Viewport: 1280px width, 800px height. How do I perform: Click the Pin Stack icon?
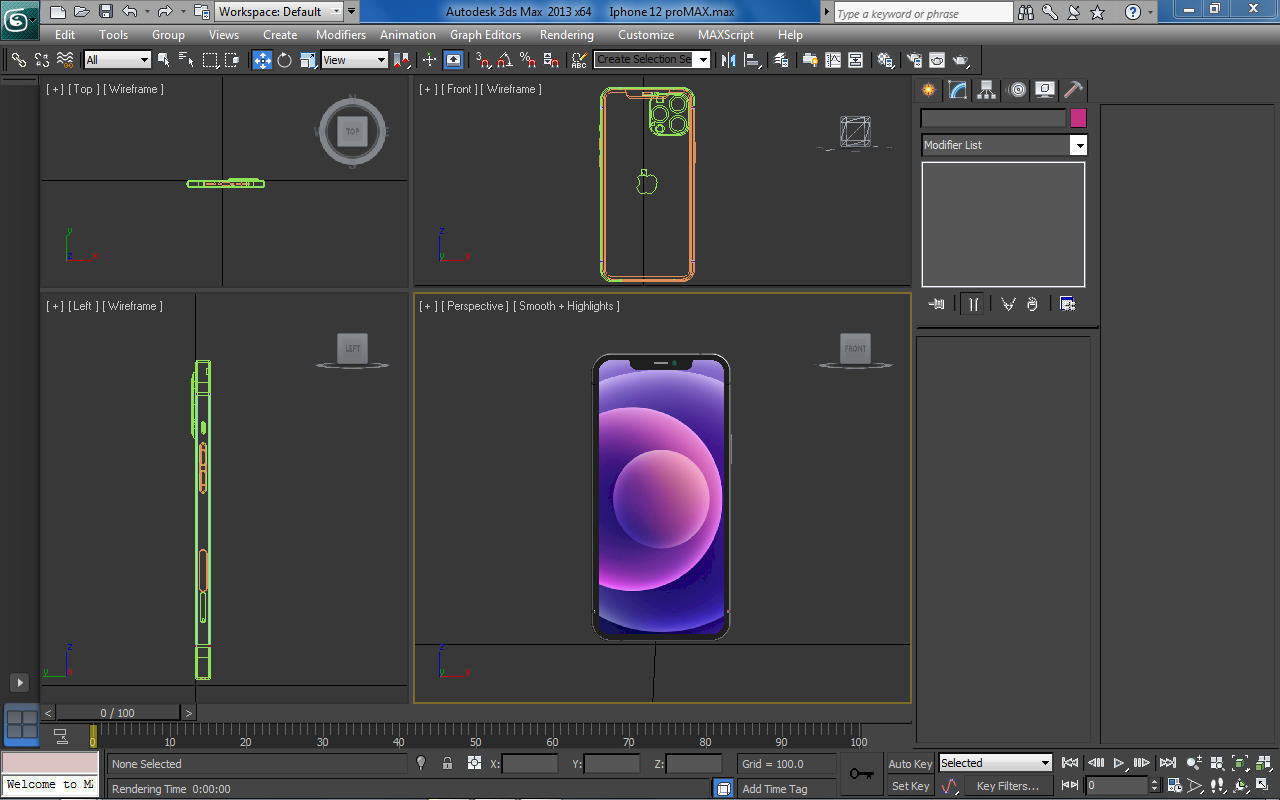click(937, 304)
